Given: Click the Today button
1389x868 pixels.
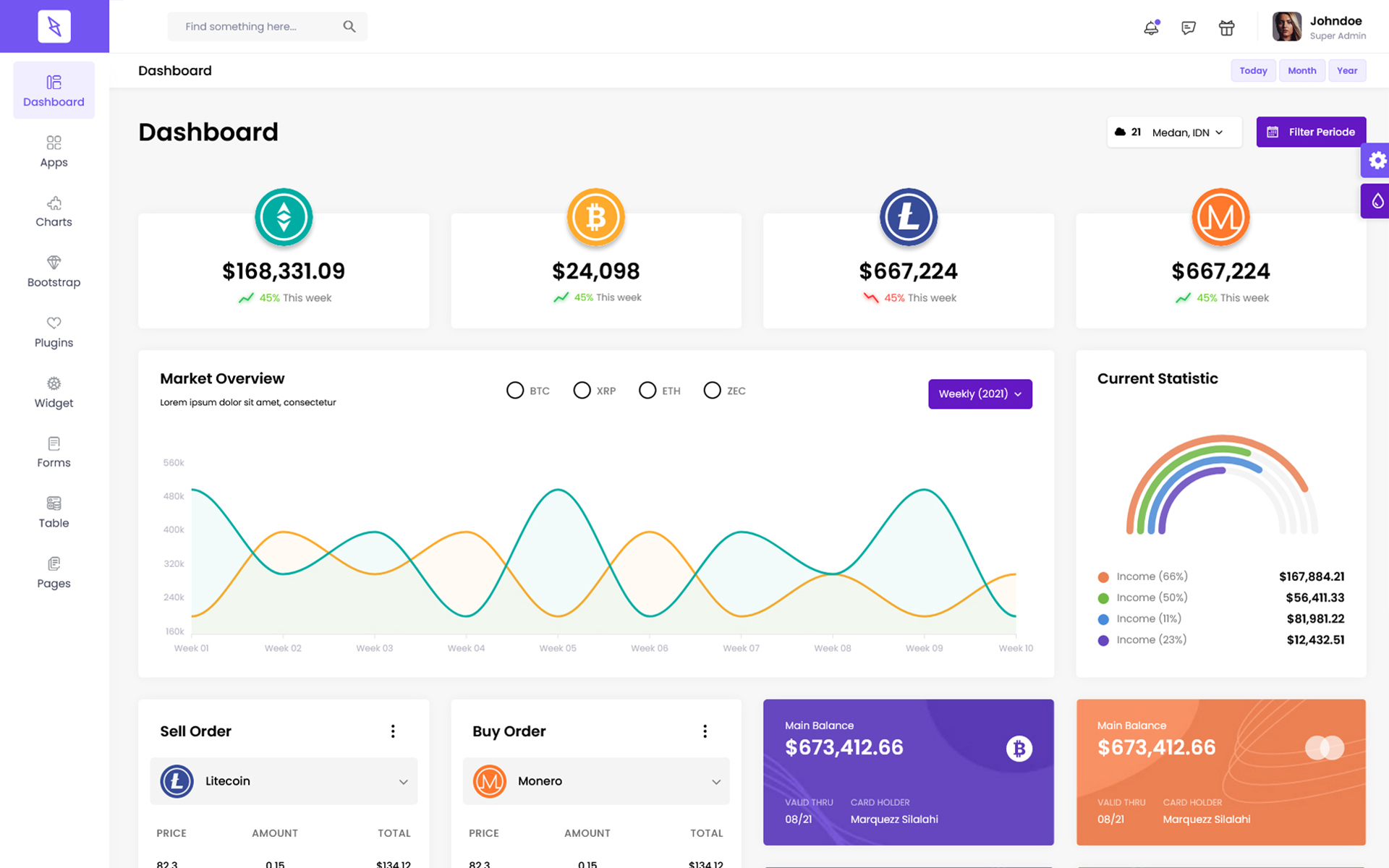Looking at the screenshot, I should [1253, 70].
